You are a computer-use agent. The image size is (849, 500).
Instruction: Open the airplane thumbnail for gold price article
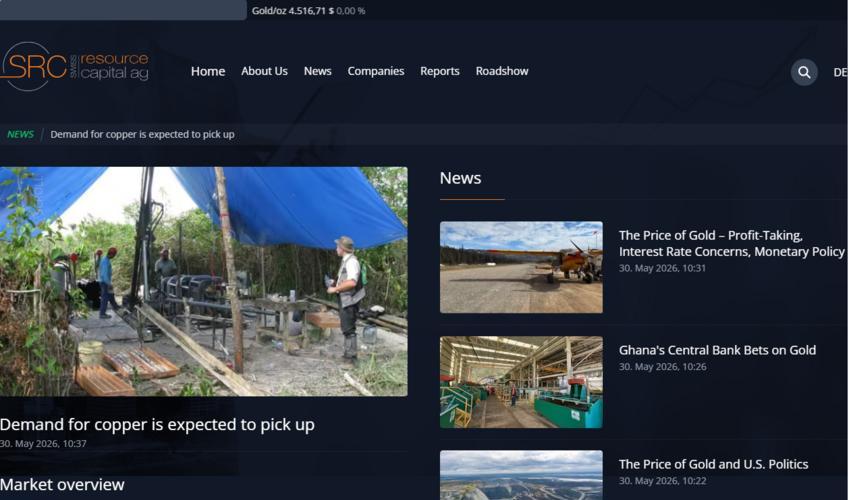(521, 267)
